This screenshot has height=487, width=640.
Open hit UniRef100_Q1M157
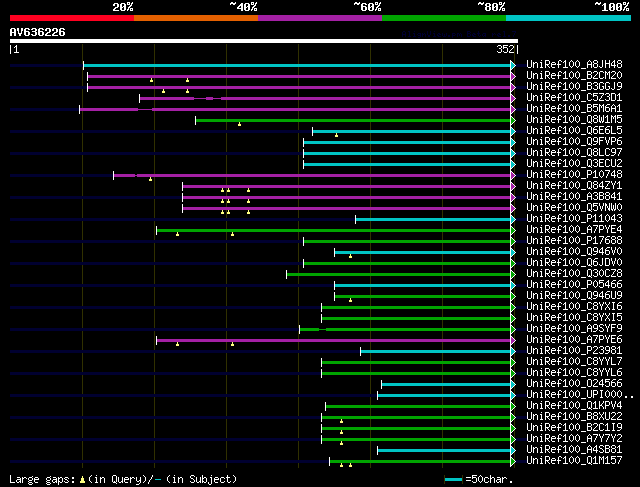click(574, 461)
